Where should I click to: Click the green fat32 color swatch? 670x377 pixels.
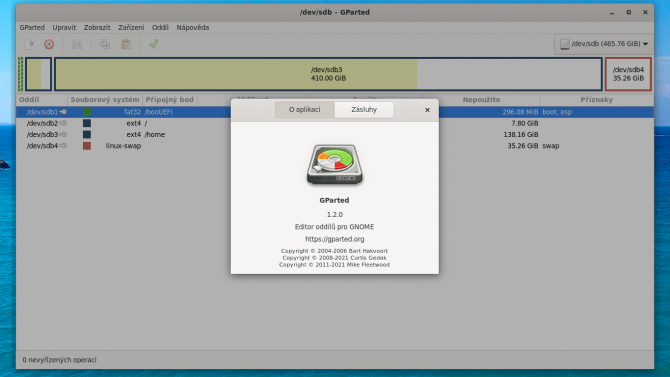coord(87,112)
